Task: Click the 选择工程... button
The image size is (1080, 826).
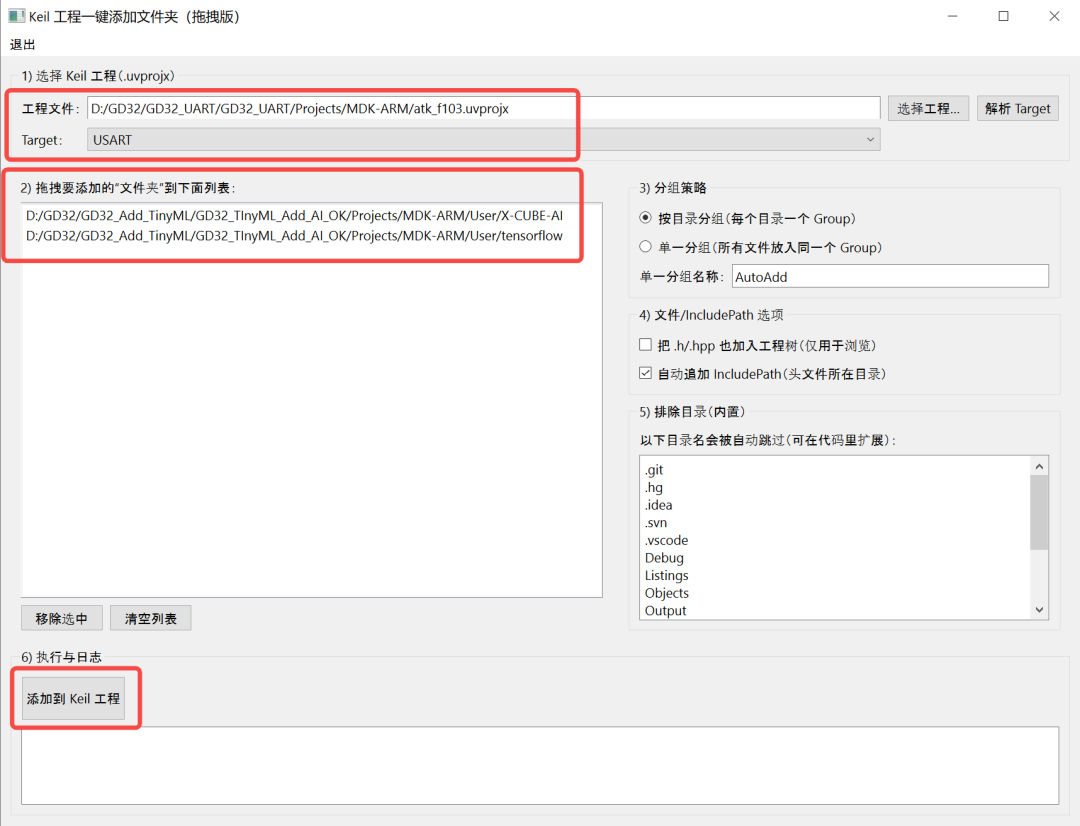Action: (x=928, y=108)
